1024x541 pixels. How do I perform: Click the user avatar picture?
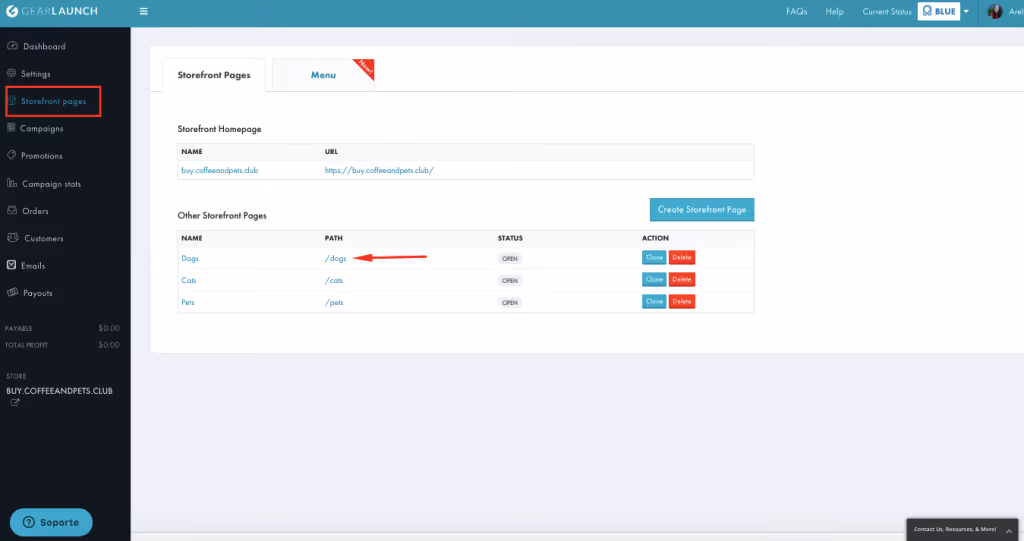(995, 11)
